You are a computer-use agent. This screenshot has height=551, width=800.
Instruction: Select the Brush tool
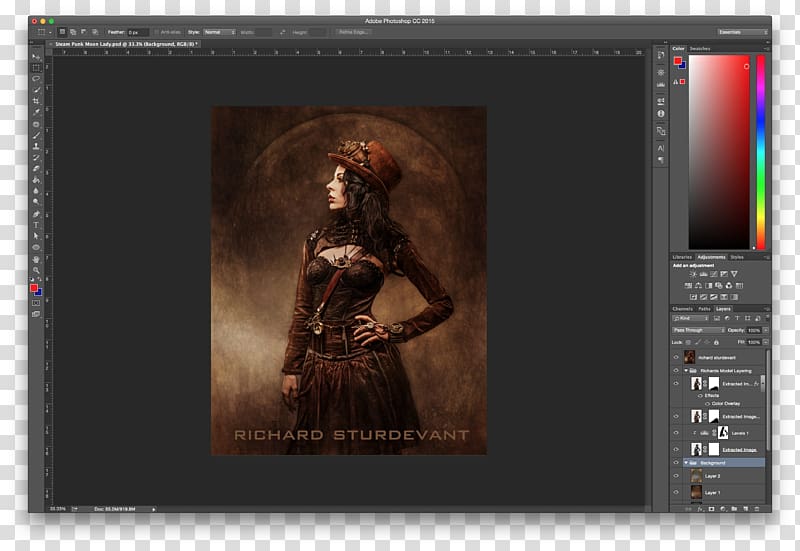click(x=36, y=135)
